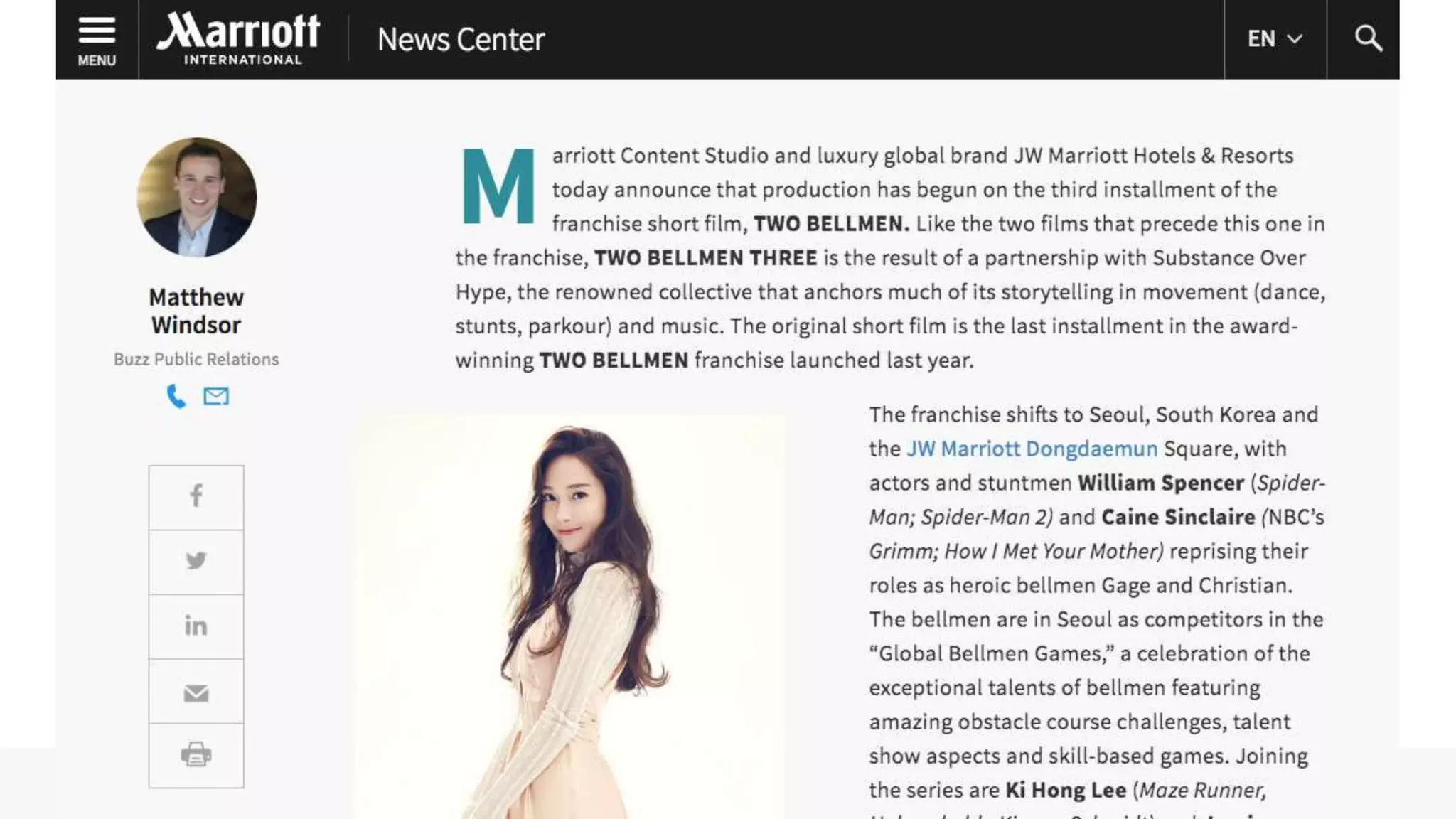Follow the JW Marriott Dongdaemun link
The height and width of the screenshot is (819, 1456).
coord(1032,449)
